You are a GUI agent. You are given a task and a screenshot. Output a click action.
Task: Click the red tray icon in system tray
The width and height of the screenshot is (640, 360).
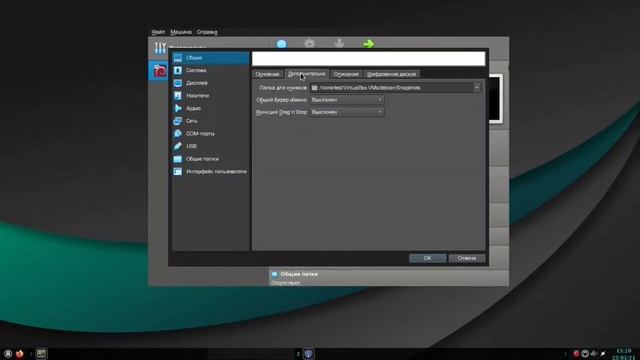click(576, 353)
